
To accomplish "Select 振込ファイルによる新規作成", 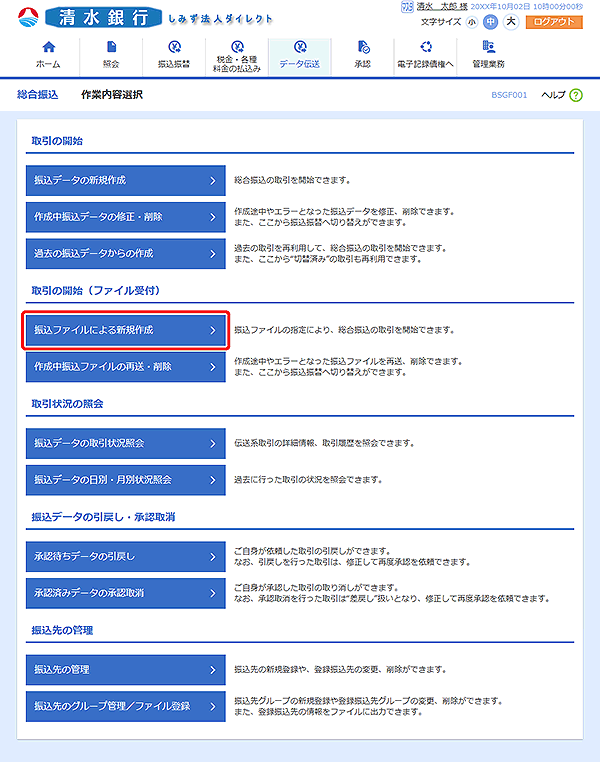I will [x=125, y=329].
